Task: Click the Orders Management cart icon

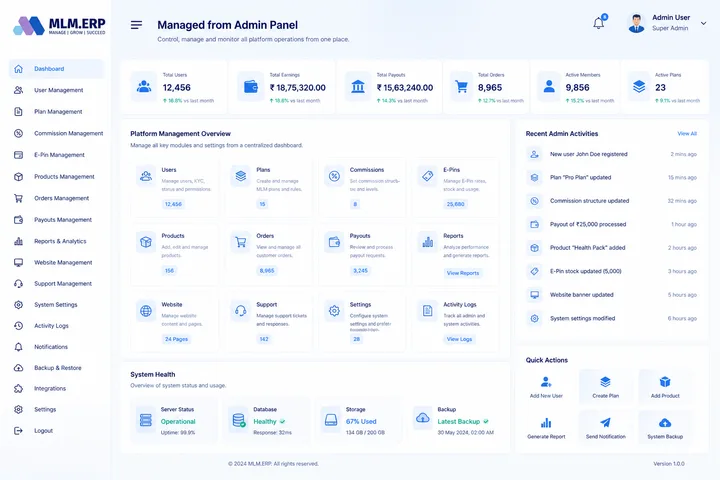Action: [x=18, y=198]
